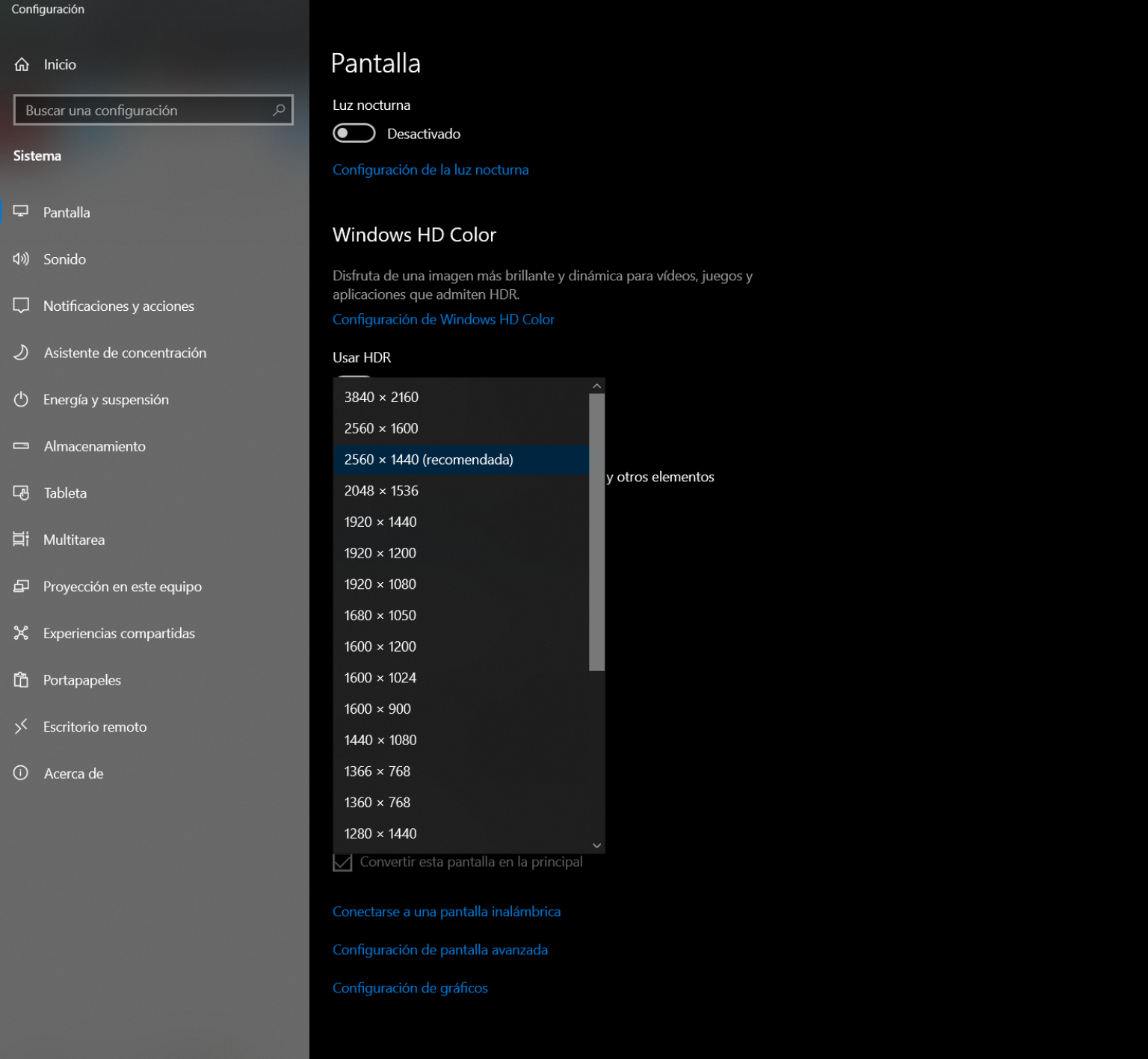Select resolution 2560 × 1600
This screenshot has width=1148, height=1059.
coord(461,428)
